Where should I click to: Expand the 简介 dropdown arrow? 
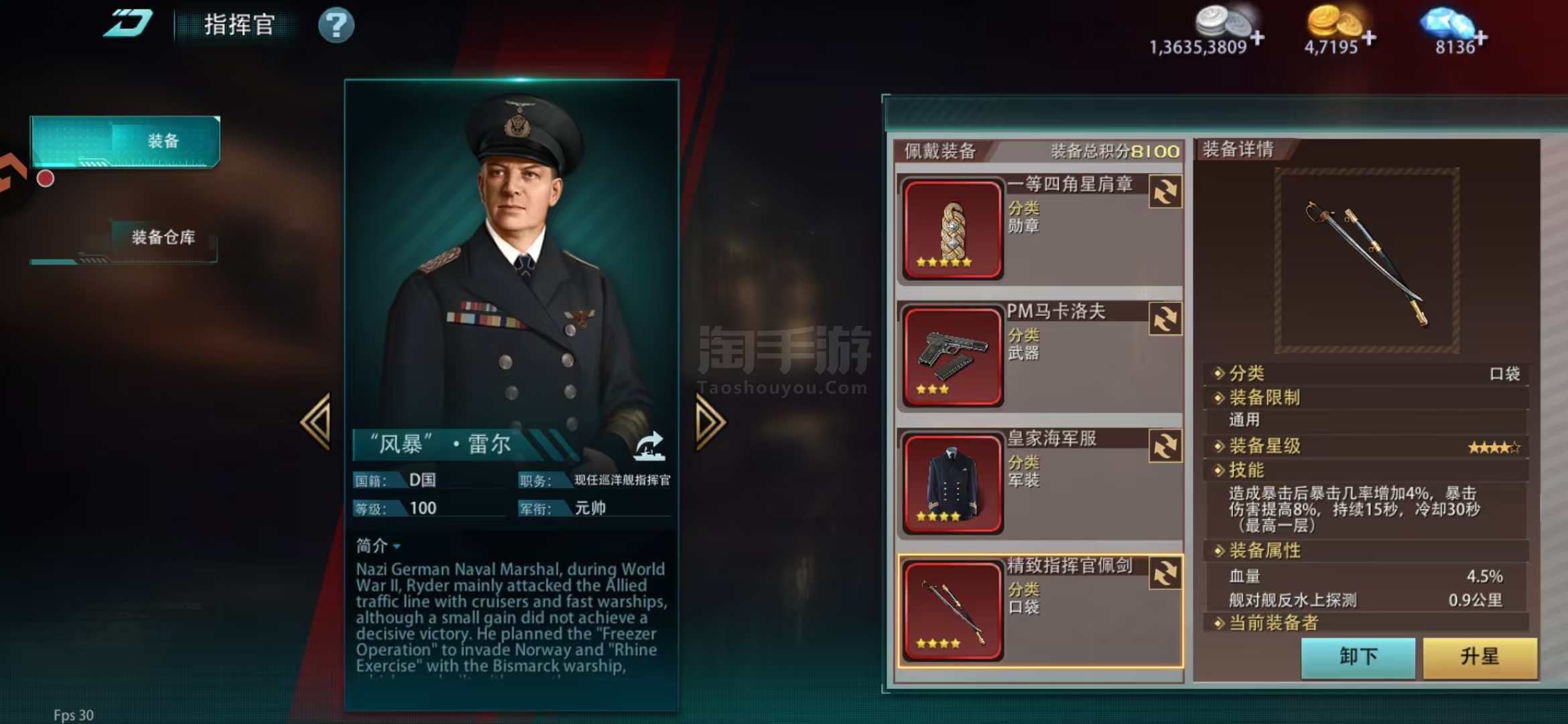click(397, 546)
